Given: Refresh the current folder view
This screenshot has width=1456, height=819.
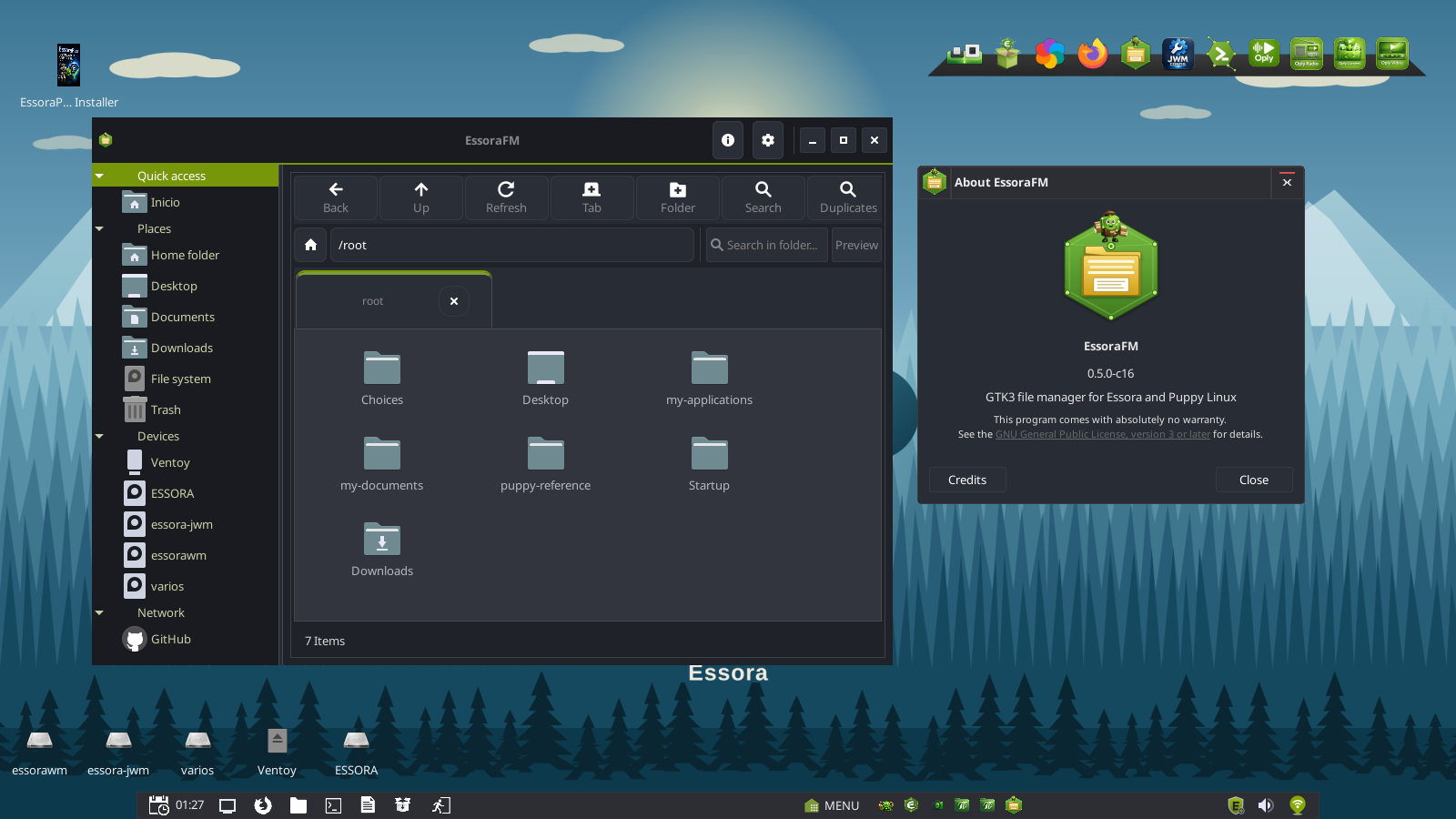Looking at the screenshot, I should click(506, 197).
